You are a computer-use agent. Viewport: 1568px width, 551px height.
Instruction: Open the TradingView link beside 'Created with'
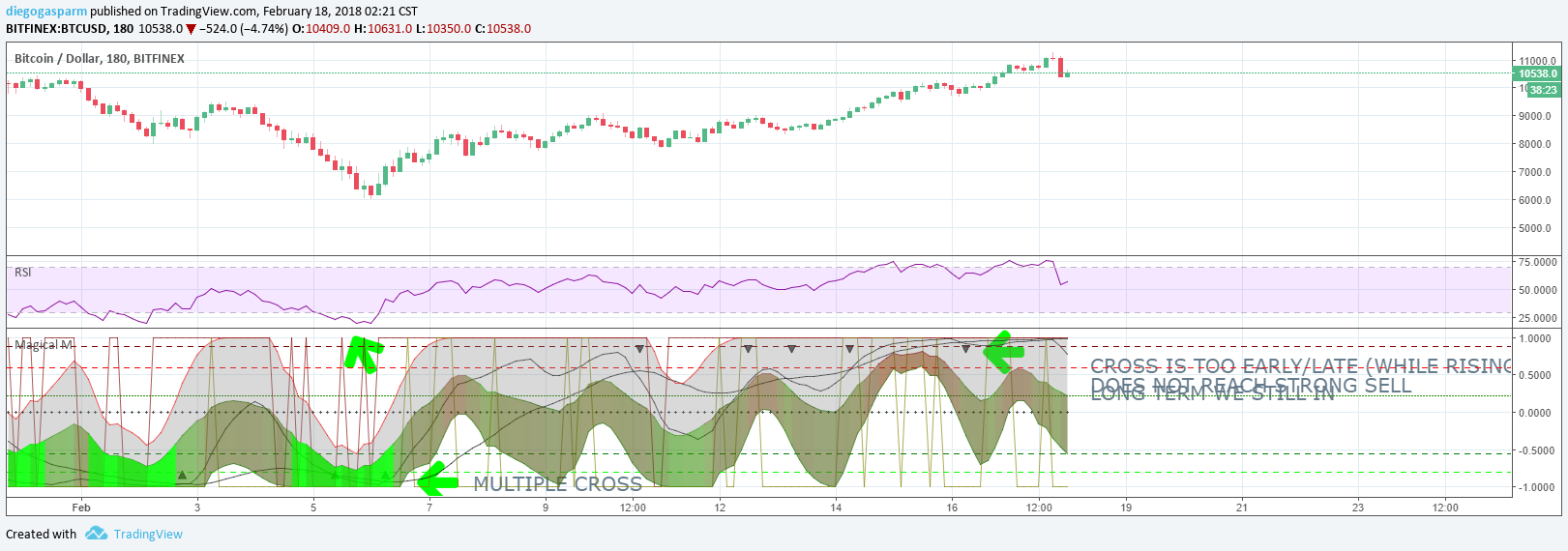148,535
